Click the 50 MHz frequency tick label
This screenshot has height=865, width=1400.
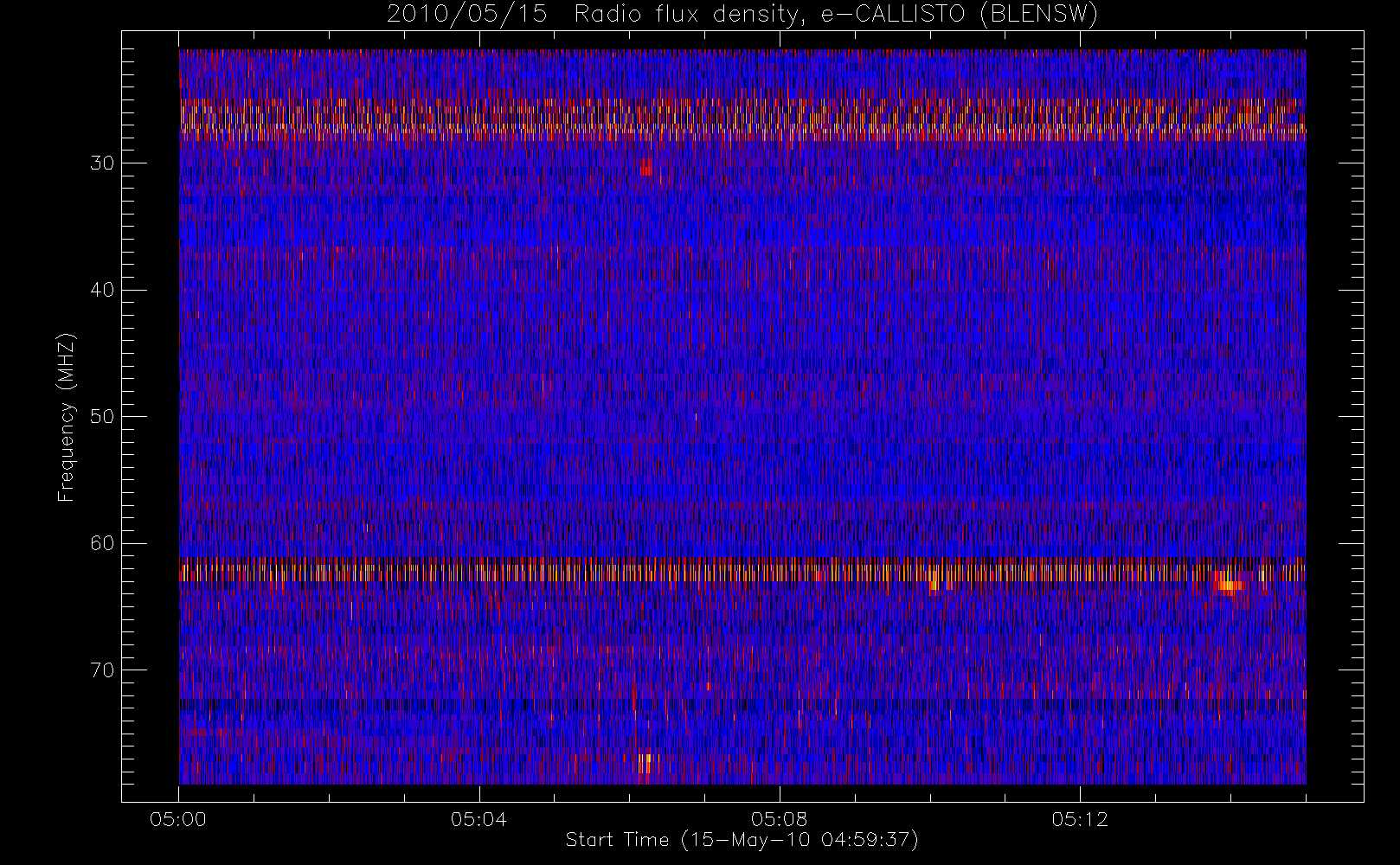click(x=102, y=417)
